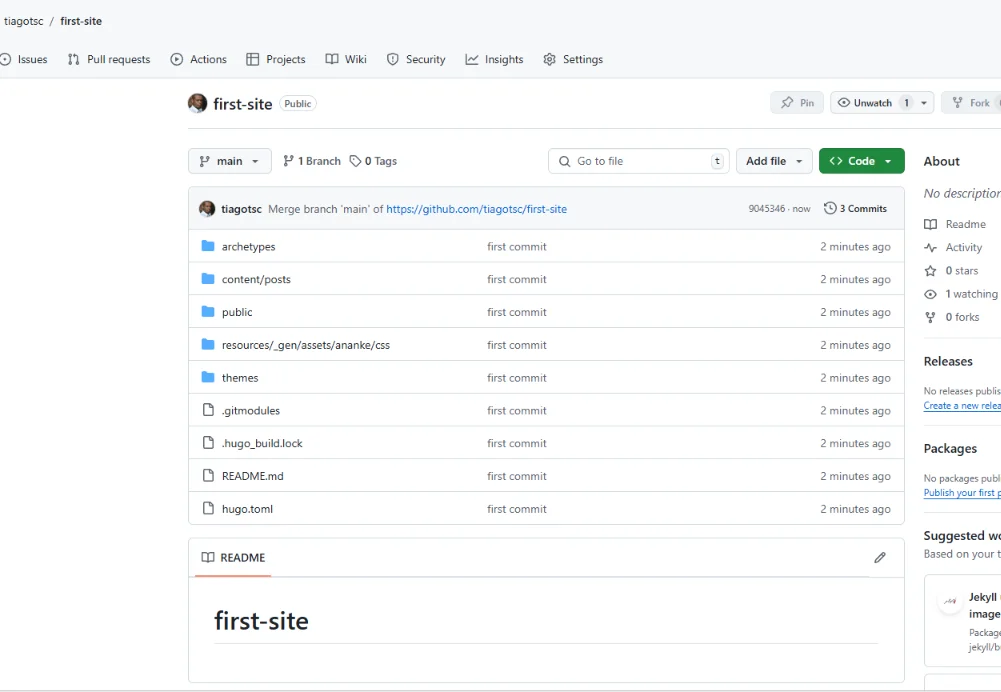The height and width of the screenshot is (692, 1001).
Task: Expand the green Code dropdown
Action: point(861,160)
